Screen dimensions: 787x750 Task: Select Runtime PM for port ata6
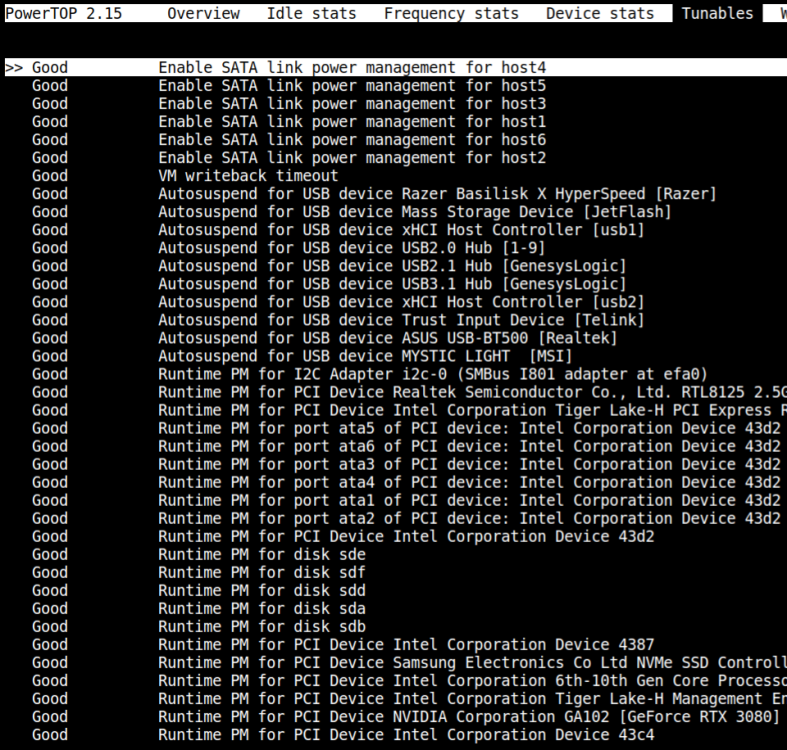[407, 447]
